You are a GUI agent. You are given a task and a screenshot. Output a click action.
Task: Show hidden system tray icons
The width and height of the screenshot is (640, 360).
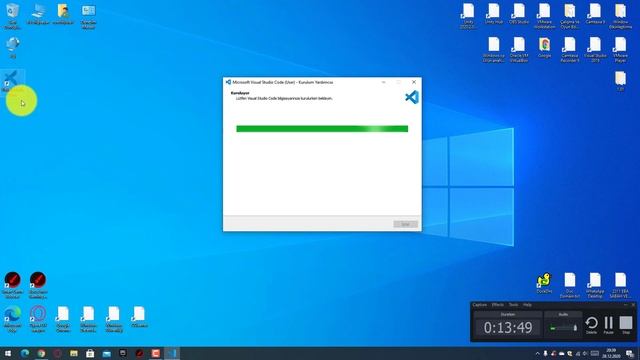[537, 353]
